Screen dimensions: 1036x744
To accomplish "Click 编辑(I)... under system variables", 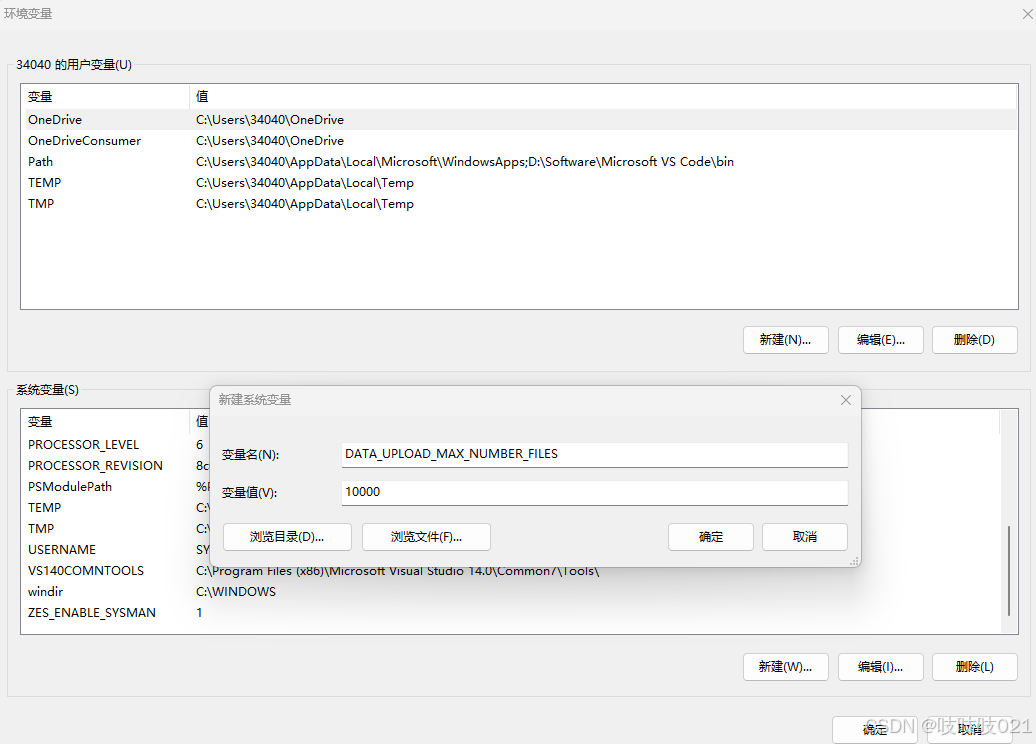I will point(880,667).
